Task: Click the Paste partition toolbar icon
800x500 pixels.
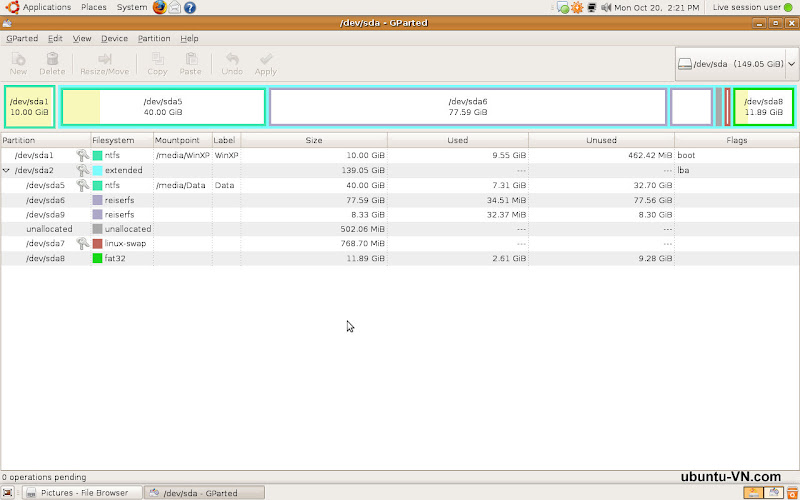Action: tap(190, 64)
